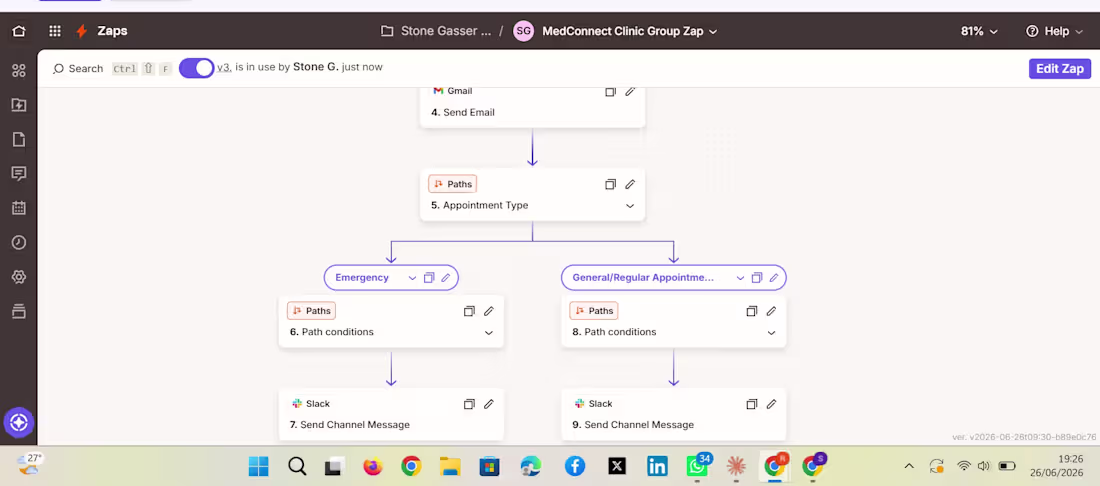The height and width of the screenshot is (486, 1100).
Task: Select step 7 Send Channel Message card
Action: (391, 414)
